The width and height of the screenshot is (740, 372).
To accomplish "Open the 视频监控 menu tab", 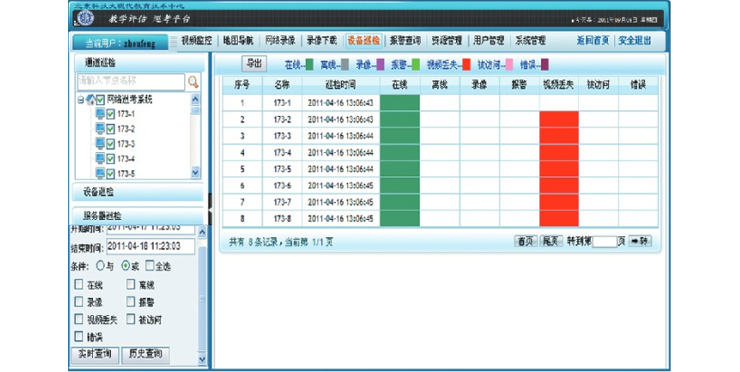I will [x=197, y=41].
